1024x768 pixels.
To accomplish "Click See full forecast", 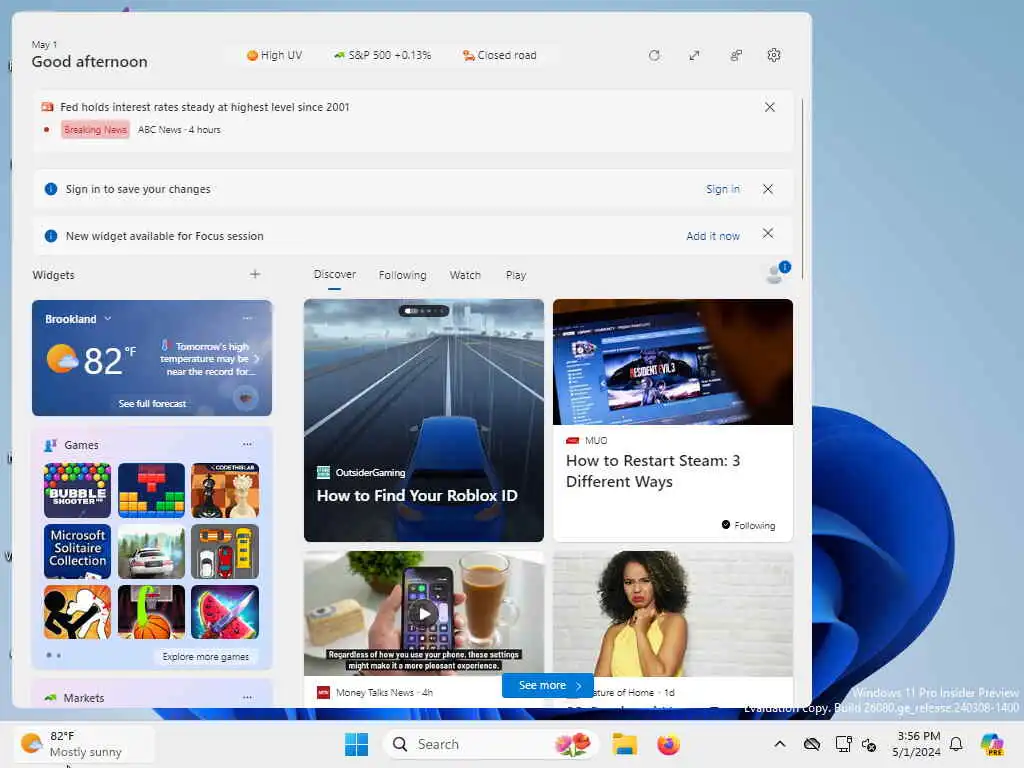I will coord(152,404).
